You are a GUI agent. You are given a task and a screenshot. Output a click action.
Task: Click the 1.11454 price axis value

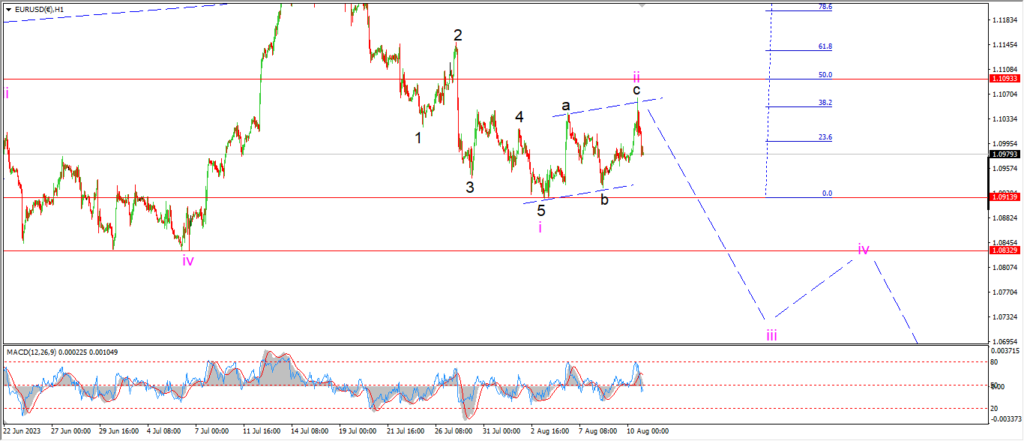coord(1003,44)
